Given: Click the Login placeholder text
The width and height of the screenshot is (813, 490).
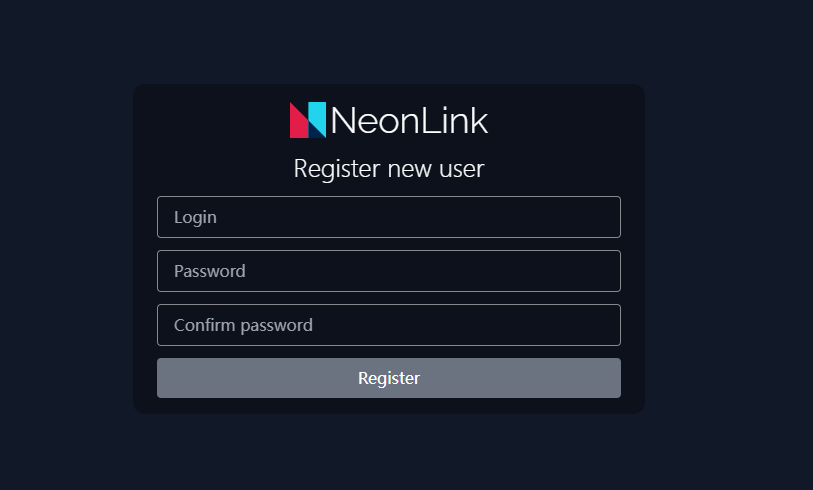Looking at the screenshot, I should 195,217.
